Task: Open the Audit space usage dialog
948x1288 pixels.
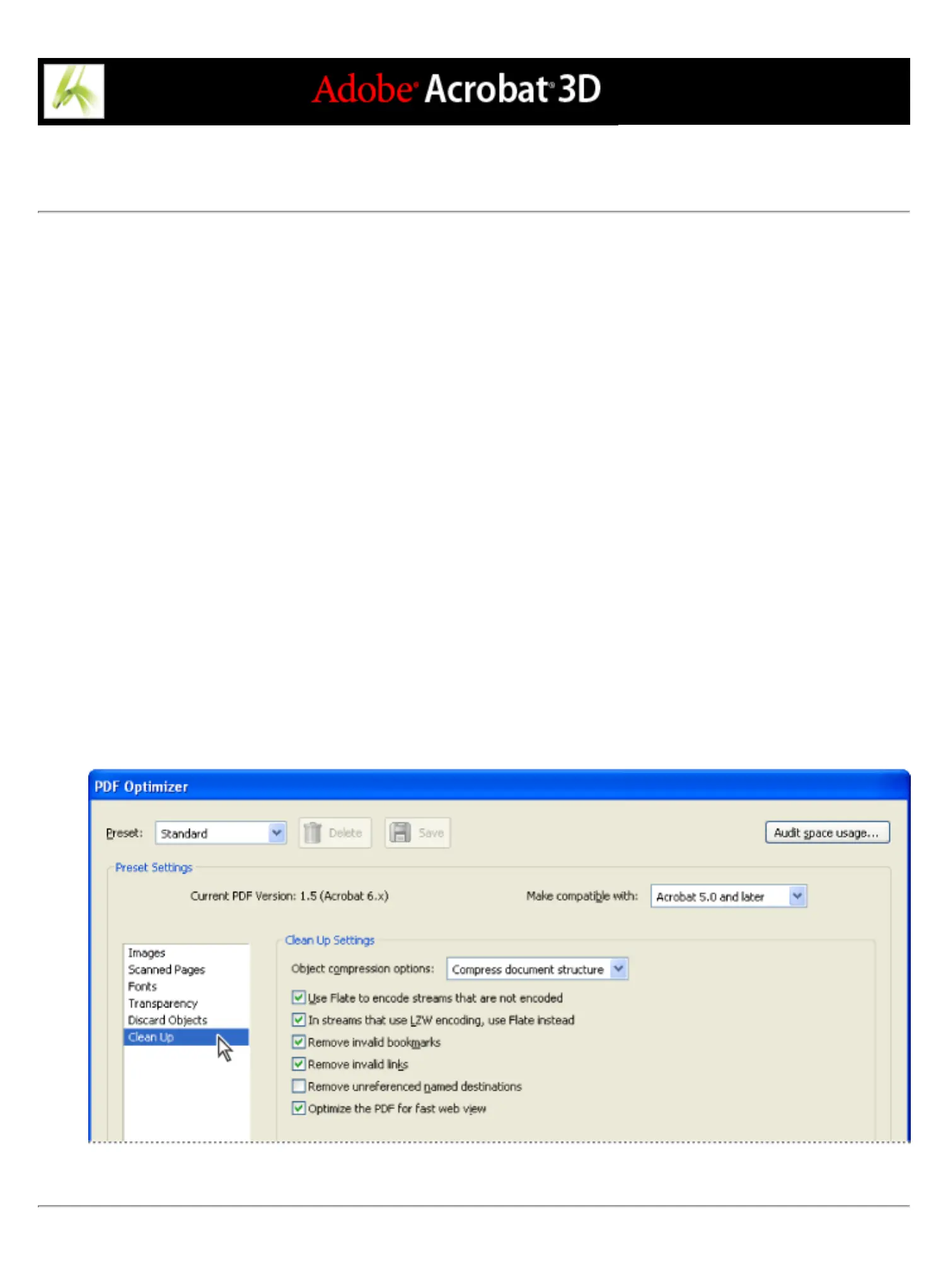Action: tap(827, 832)
